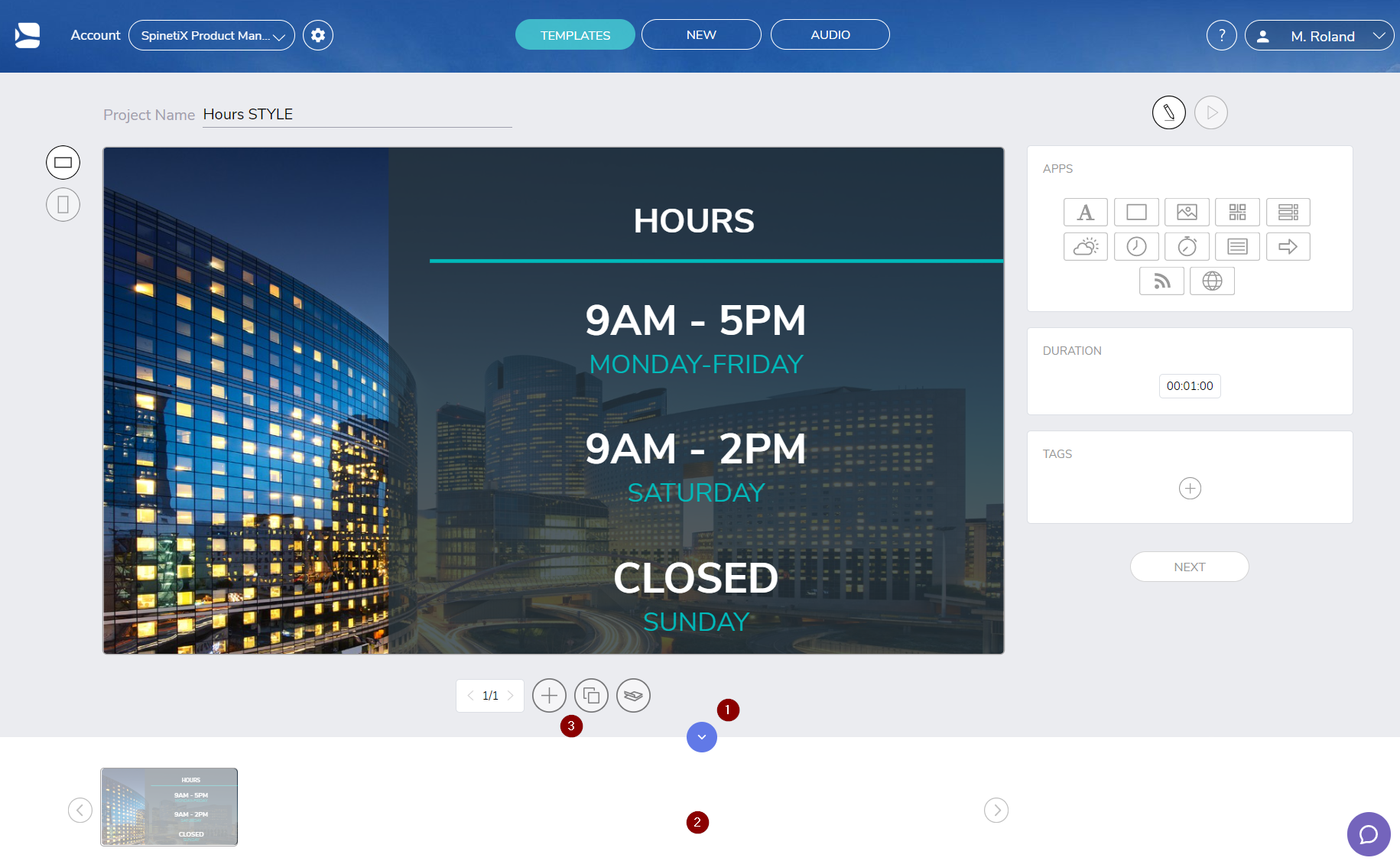Open the help question mark
Image resolution: width=1400 pixels, height=861 pixels.
[1222, 35]
